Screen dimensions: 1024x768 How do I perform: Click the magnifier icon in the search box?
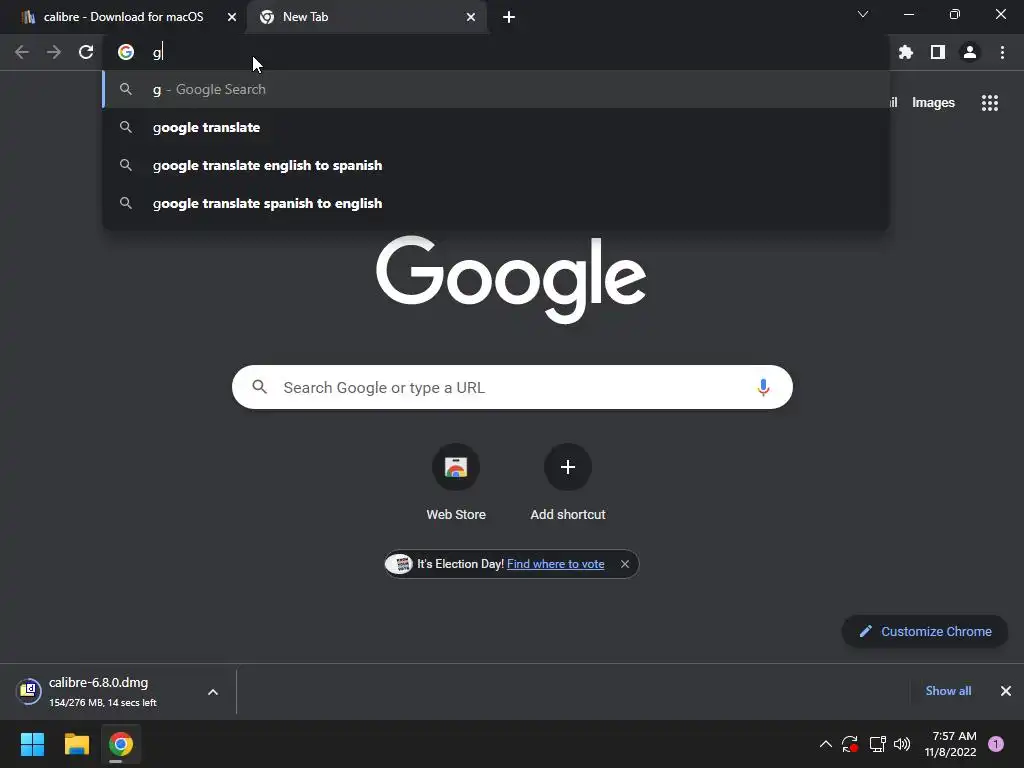260,387
